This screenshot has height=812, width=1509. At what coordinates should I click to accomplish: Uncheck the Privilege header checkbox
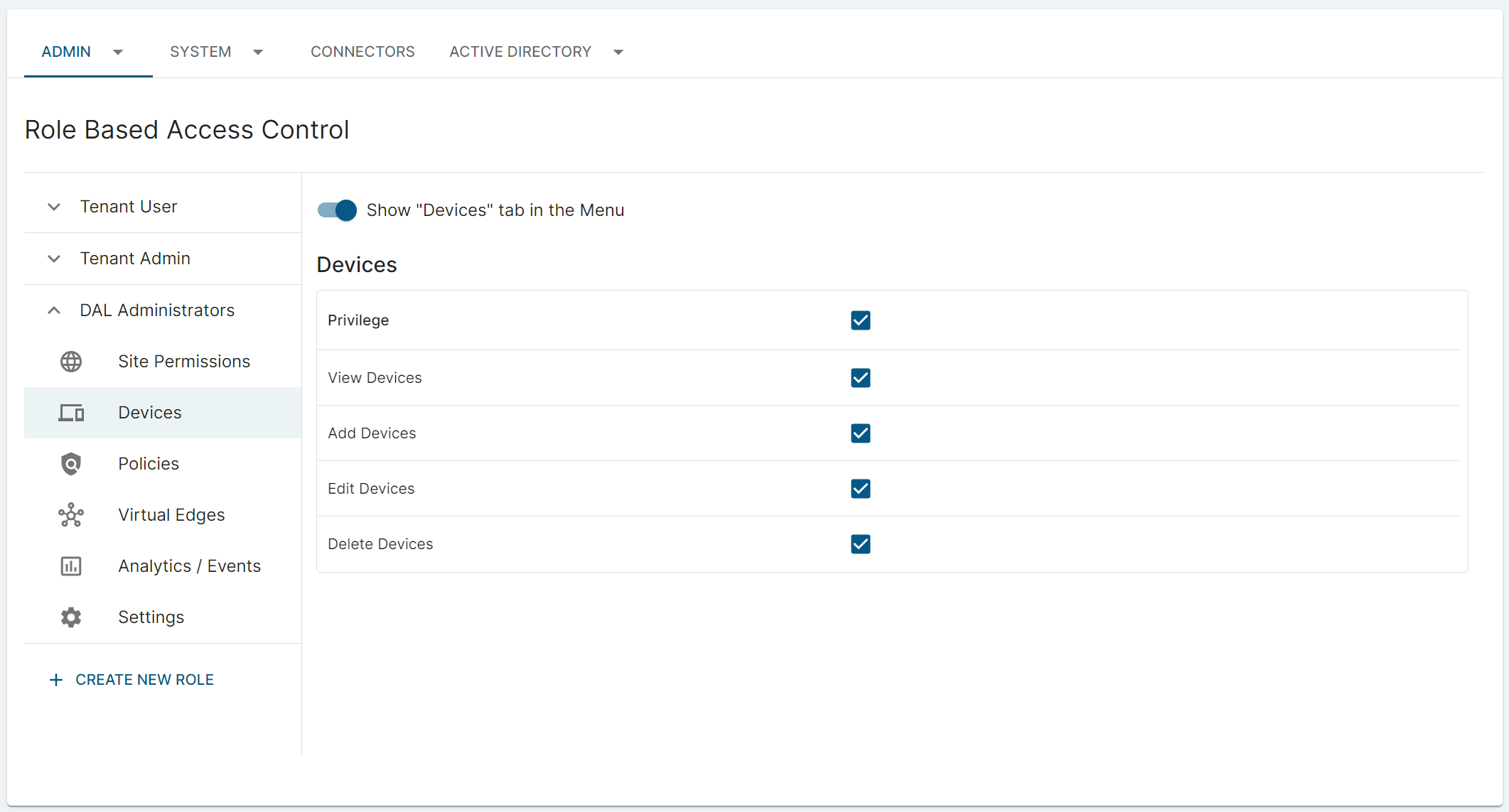[x=860, y=320]
